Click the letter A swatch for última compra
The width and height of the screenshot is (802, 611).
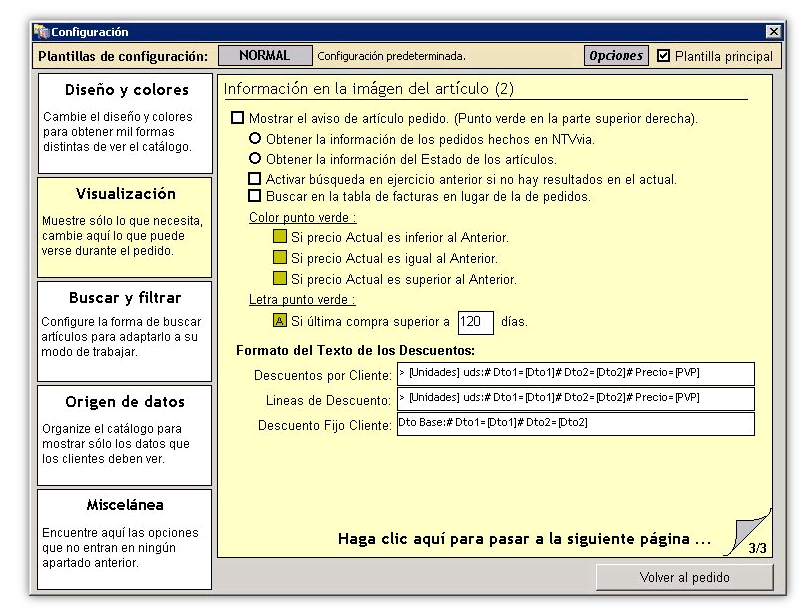click(x=280, y=321)
